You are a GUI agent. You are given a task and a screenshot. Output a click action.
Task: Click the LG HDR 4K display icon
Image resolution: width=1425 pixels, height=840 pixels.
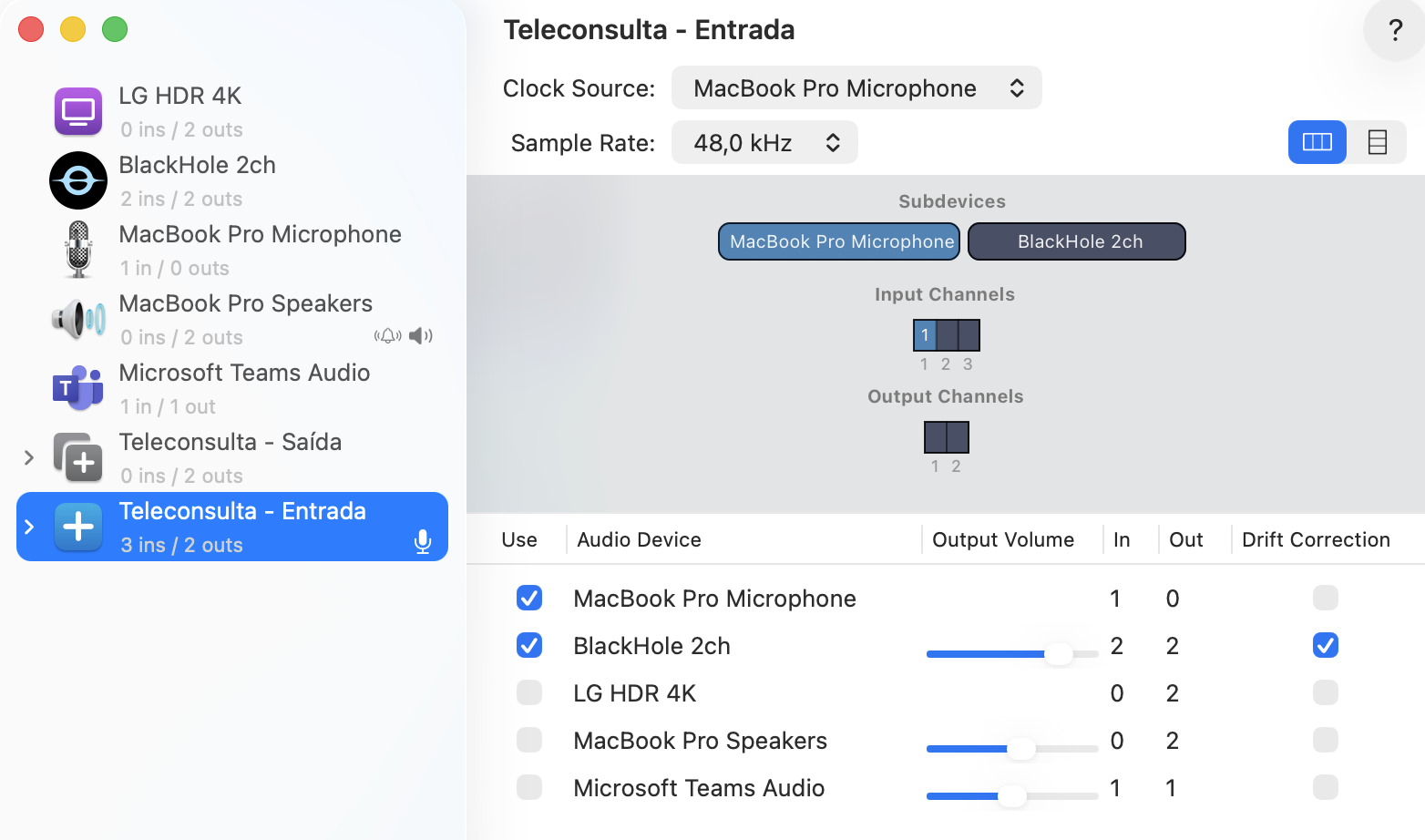pos(78,112)
